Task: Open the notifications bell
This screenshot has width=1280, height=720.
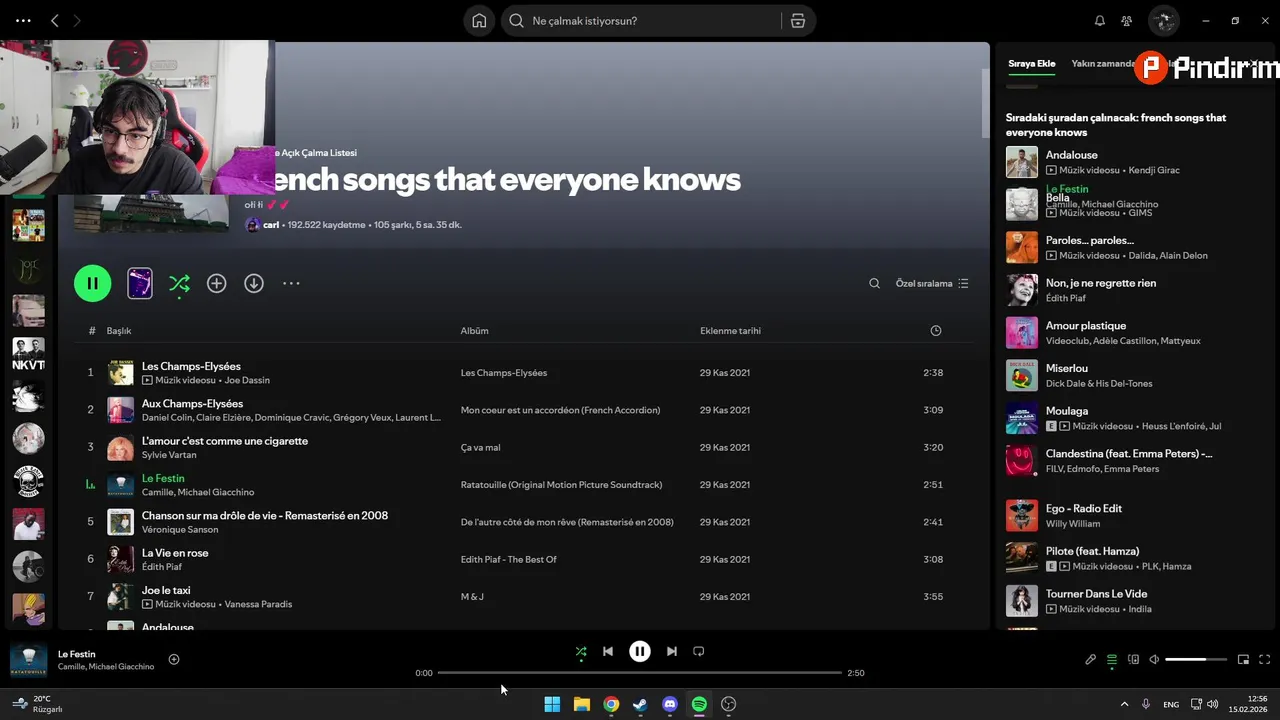Action: [1100, 21]
